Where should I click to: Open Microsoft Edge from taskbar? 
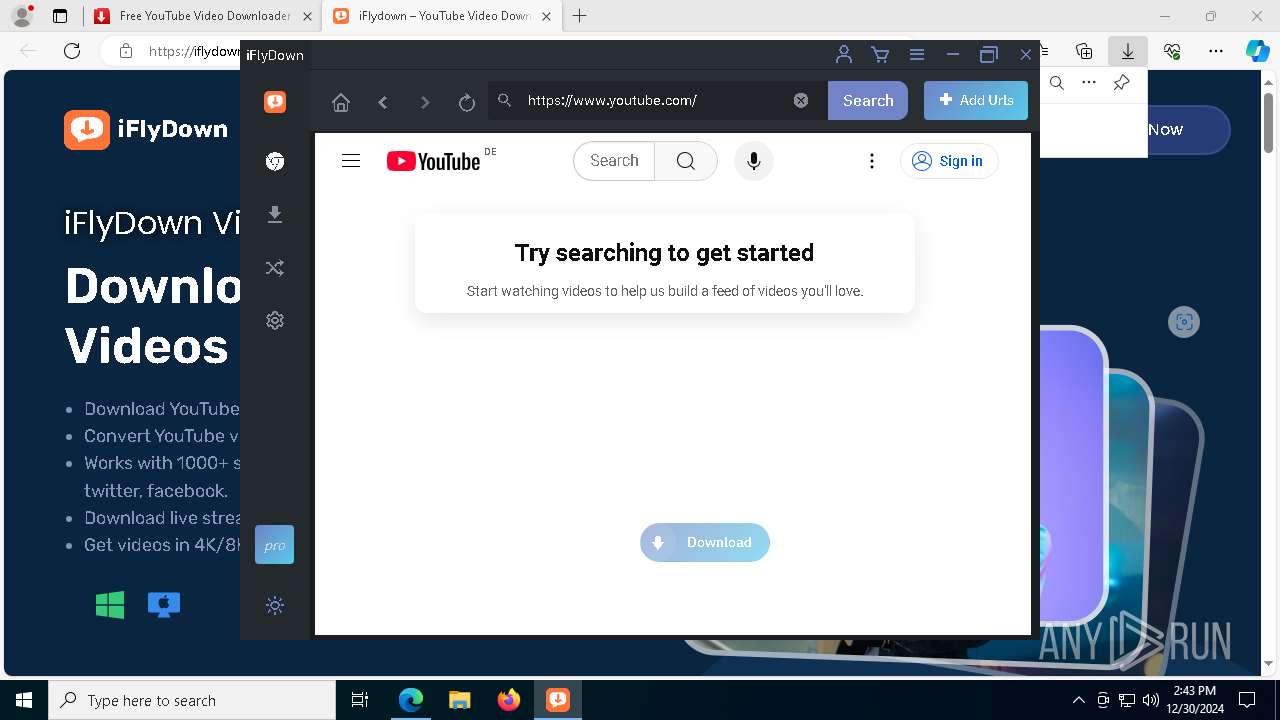click(x=411, y=700)
